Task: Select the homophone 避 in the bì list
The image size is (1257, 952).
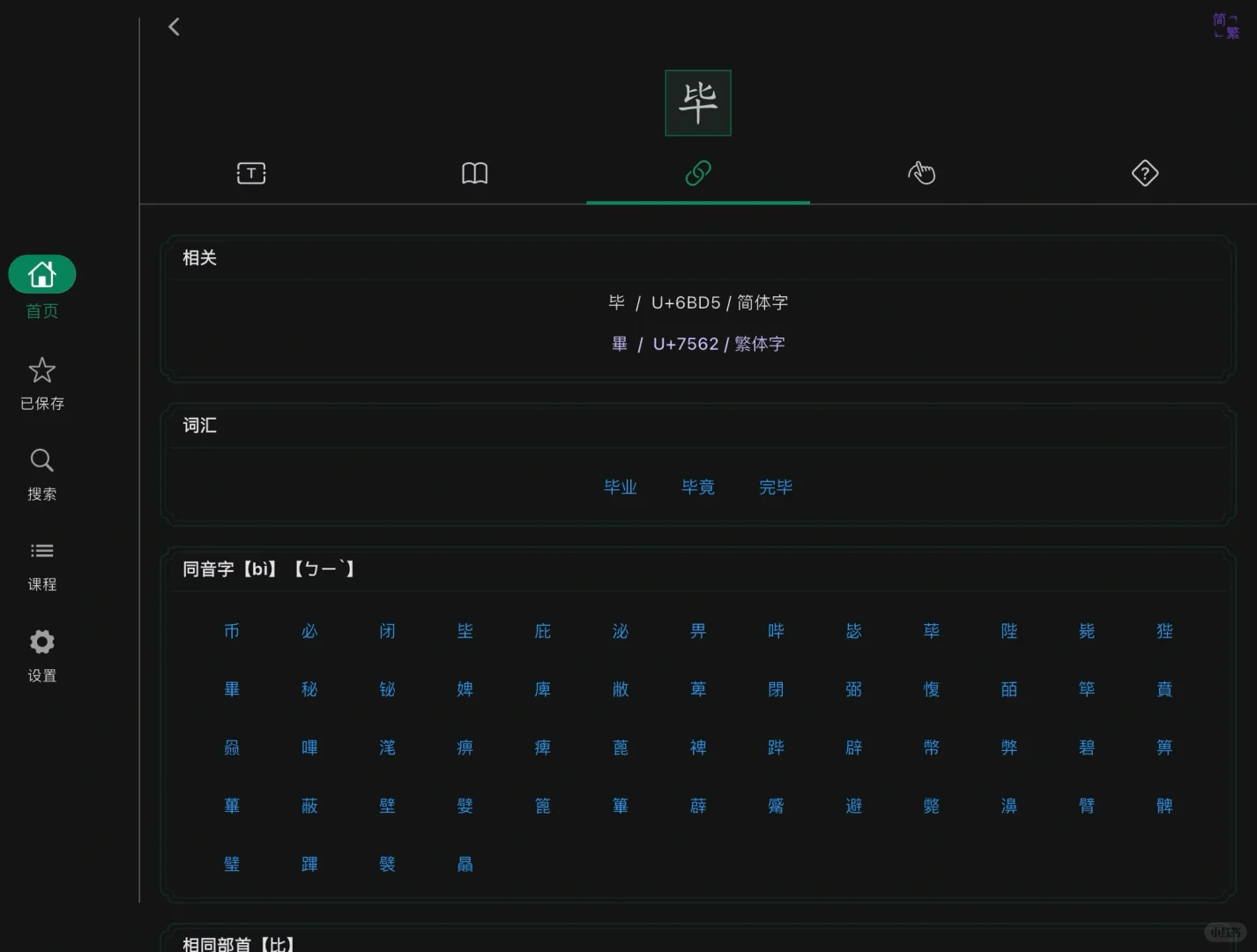Action: click(x=853, y=805)
